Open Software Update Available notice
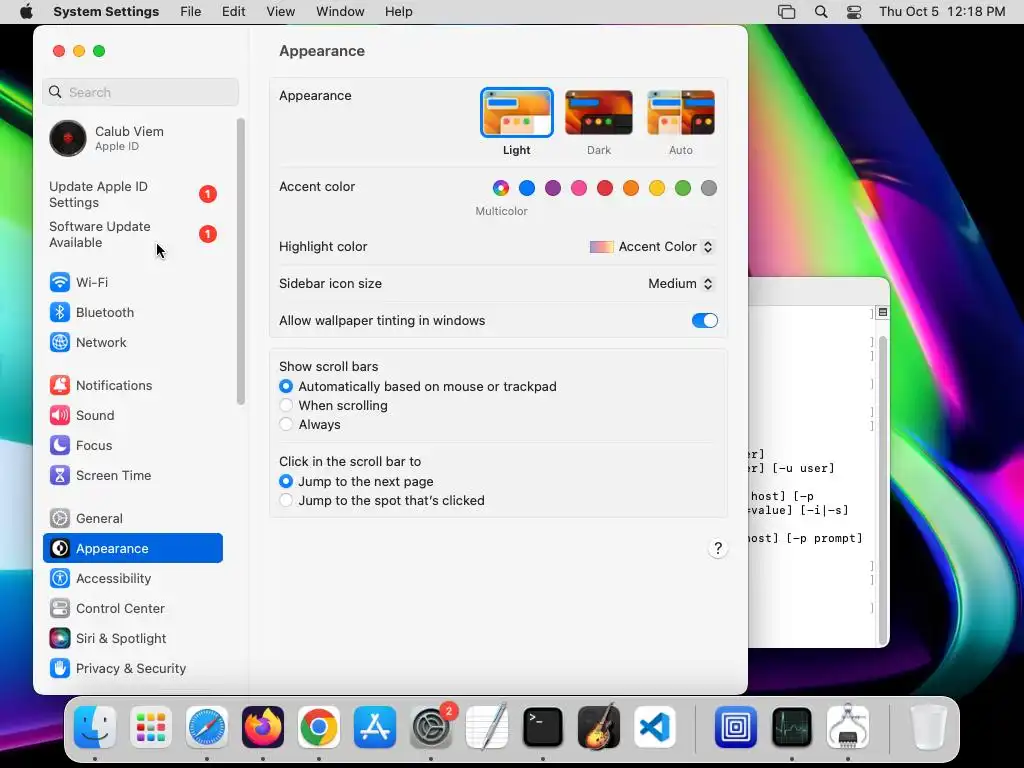Image resolution: width=1024 pixels, height=768 pixels. [133, 234]
